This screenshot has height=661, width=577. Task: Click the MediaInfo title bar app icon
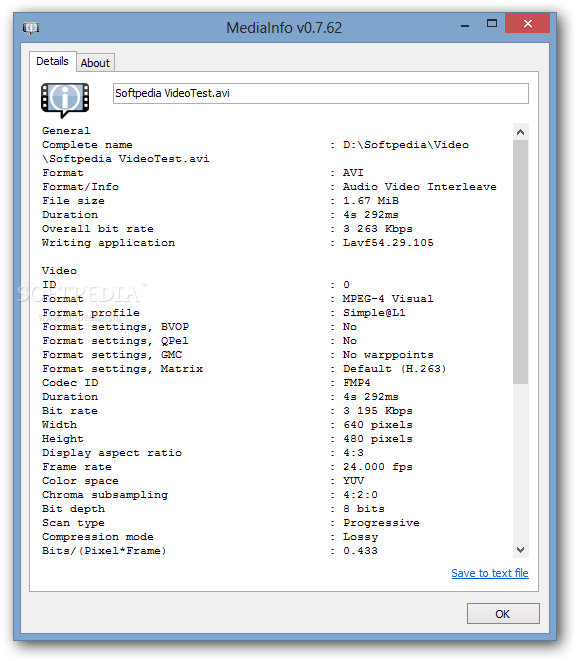(31, 28)
